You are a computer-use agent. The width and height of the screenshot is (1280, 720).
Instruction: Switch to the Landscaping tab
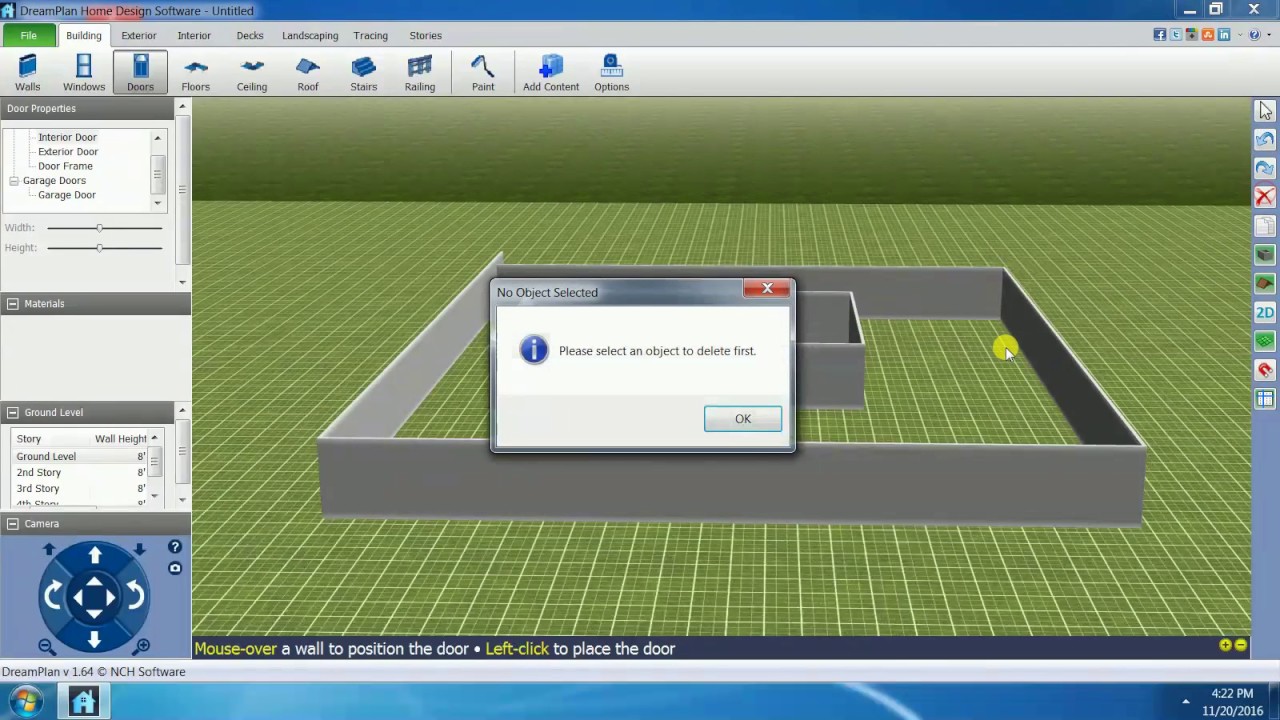(310, 35)
